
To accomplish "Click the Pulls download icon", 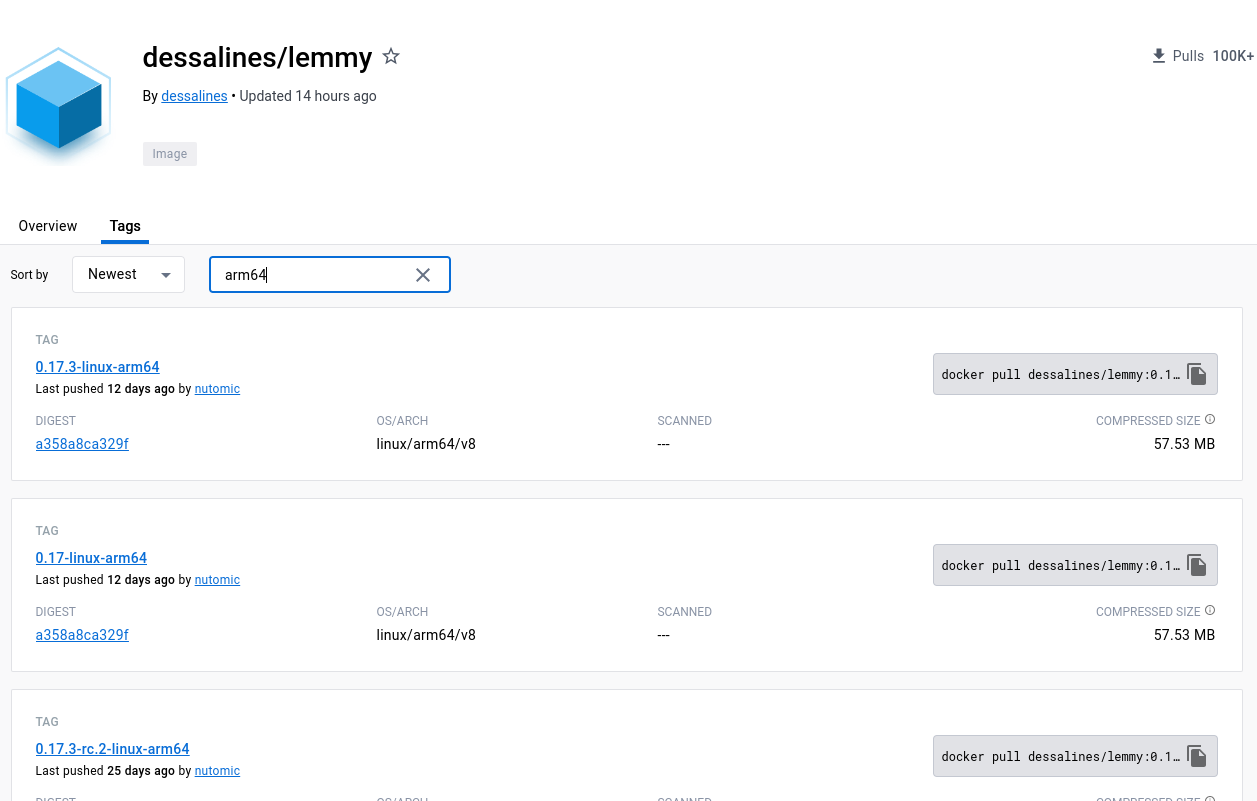I will coord(1159,56).
